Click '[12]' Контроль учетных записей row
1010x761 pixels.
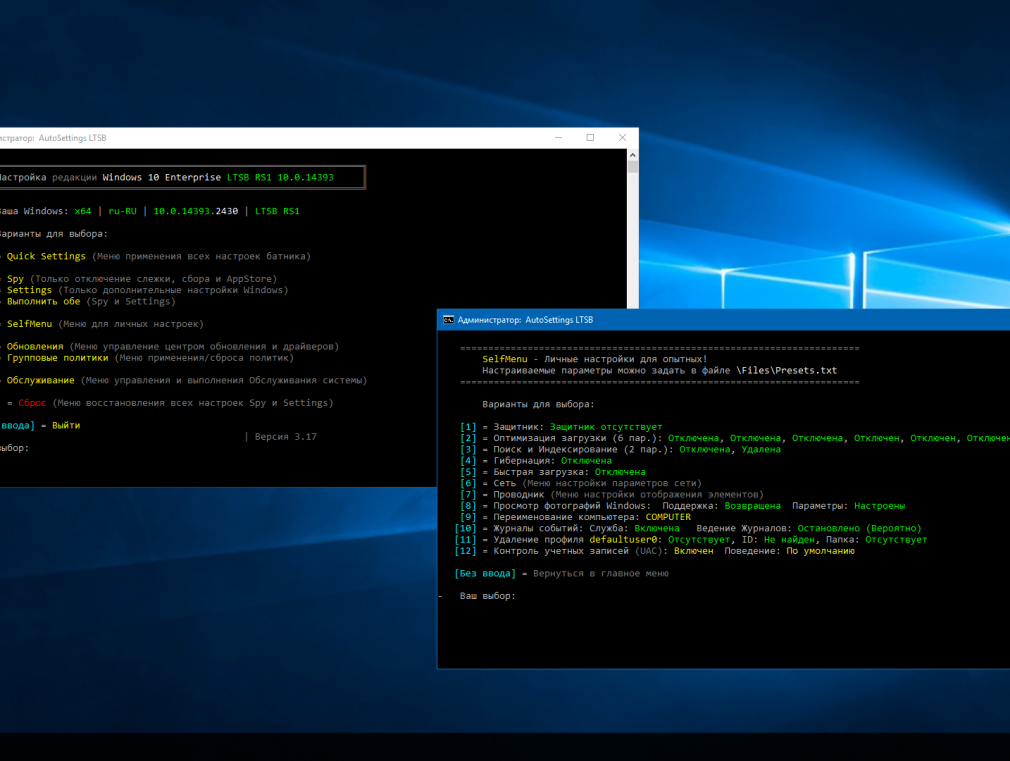point(654,551)
